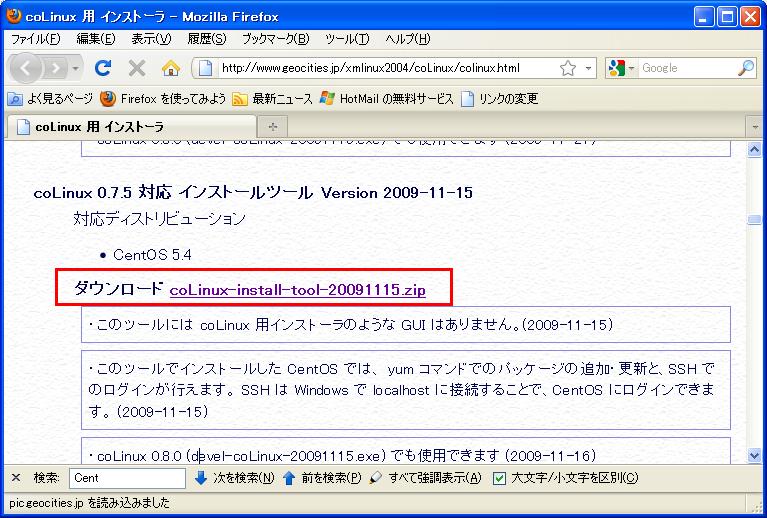The image size is (767, 518).
Task: Open a new tab with the plus button
Action: [272, 127]
